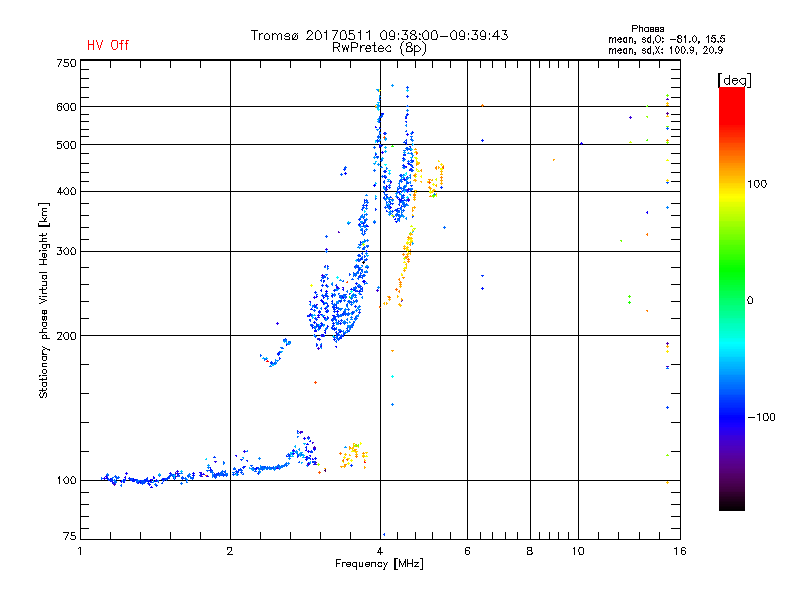Screen dimensions: 800x600
Task: Click the '[deg]' colorbar unit label
Action: tap(734, 80)
